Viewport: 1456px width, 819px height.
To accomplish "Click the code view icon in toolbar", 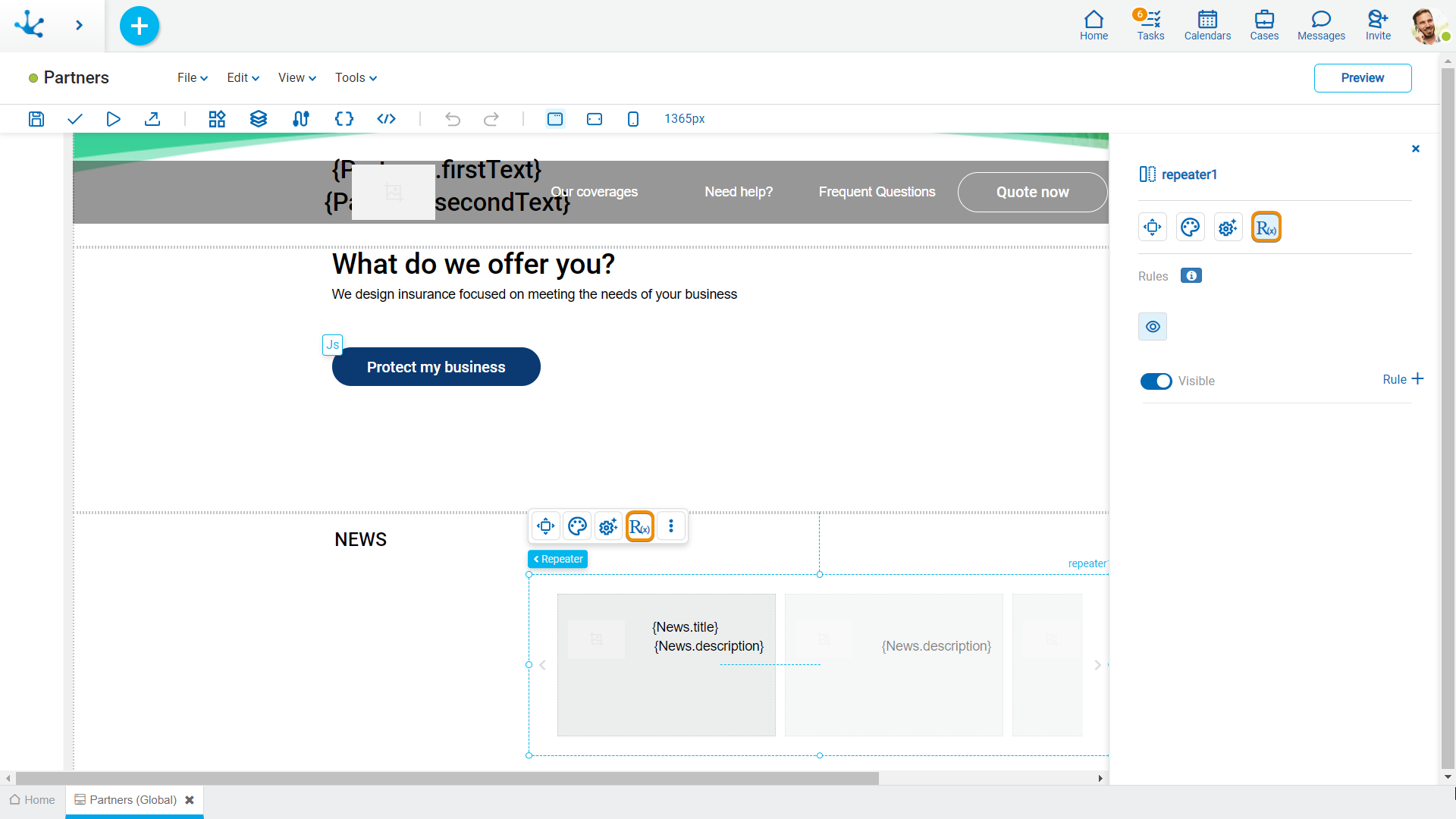I will coord(387,119).
